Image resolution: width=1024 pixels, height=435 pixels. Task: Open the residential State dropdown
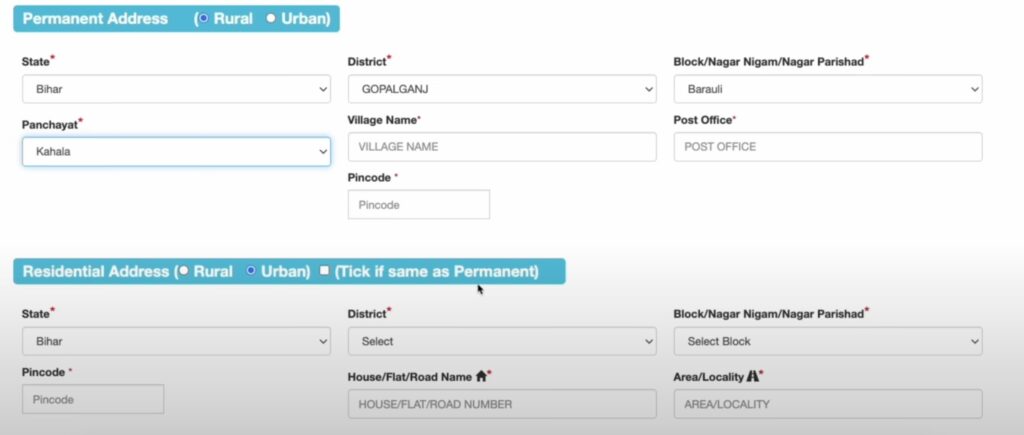(176, 341)
